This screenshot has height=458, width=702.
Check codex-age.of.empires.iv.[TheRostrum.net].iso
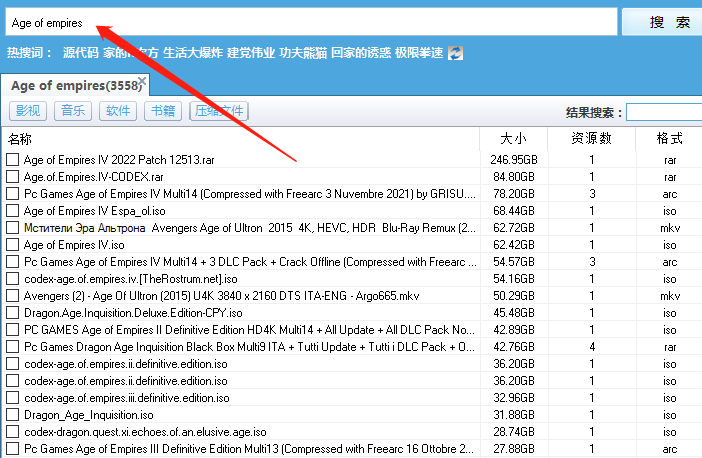tap(13, 278)
